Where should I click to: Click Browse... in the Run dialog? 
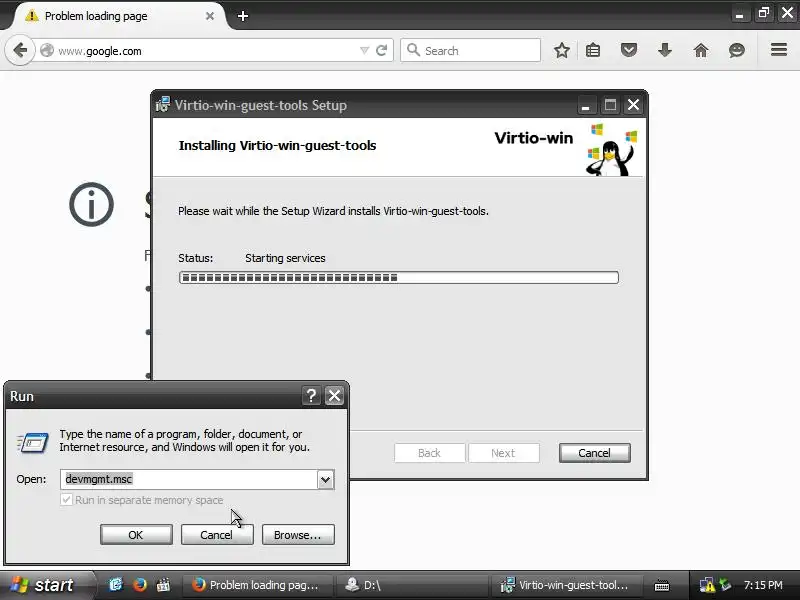298,535
